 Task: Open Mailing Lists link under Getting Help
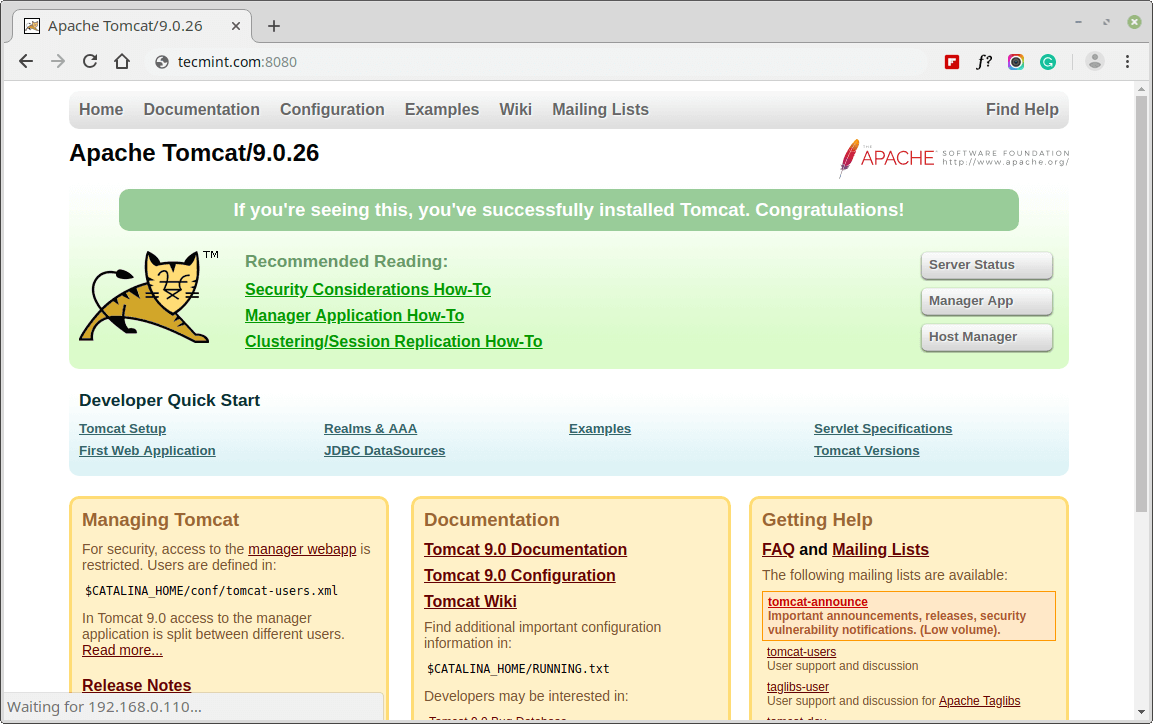tap(880, 550)
